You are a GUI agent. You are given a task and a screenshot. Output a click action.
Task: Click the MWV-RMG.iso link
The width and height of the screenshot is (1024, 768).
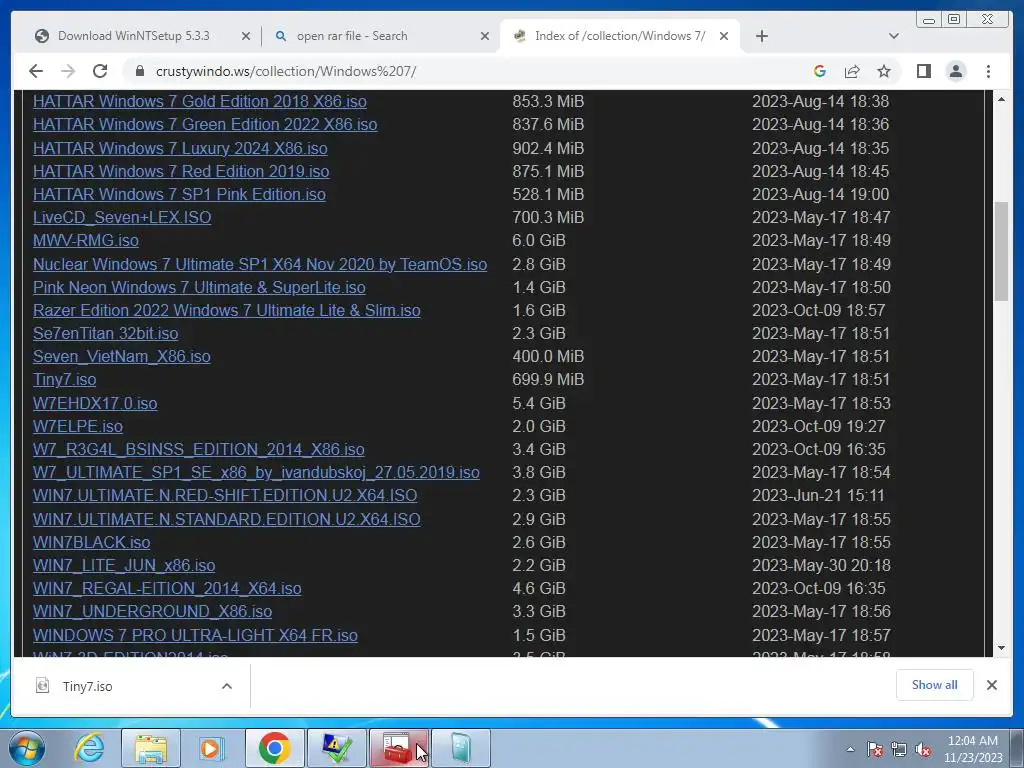pyautogui.click(x=86, y=240)
